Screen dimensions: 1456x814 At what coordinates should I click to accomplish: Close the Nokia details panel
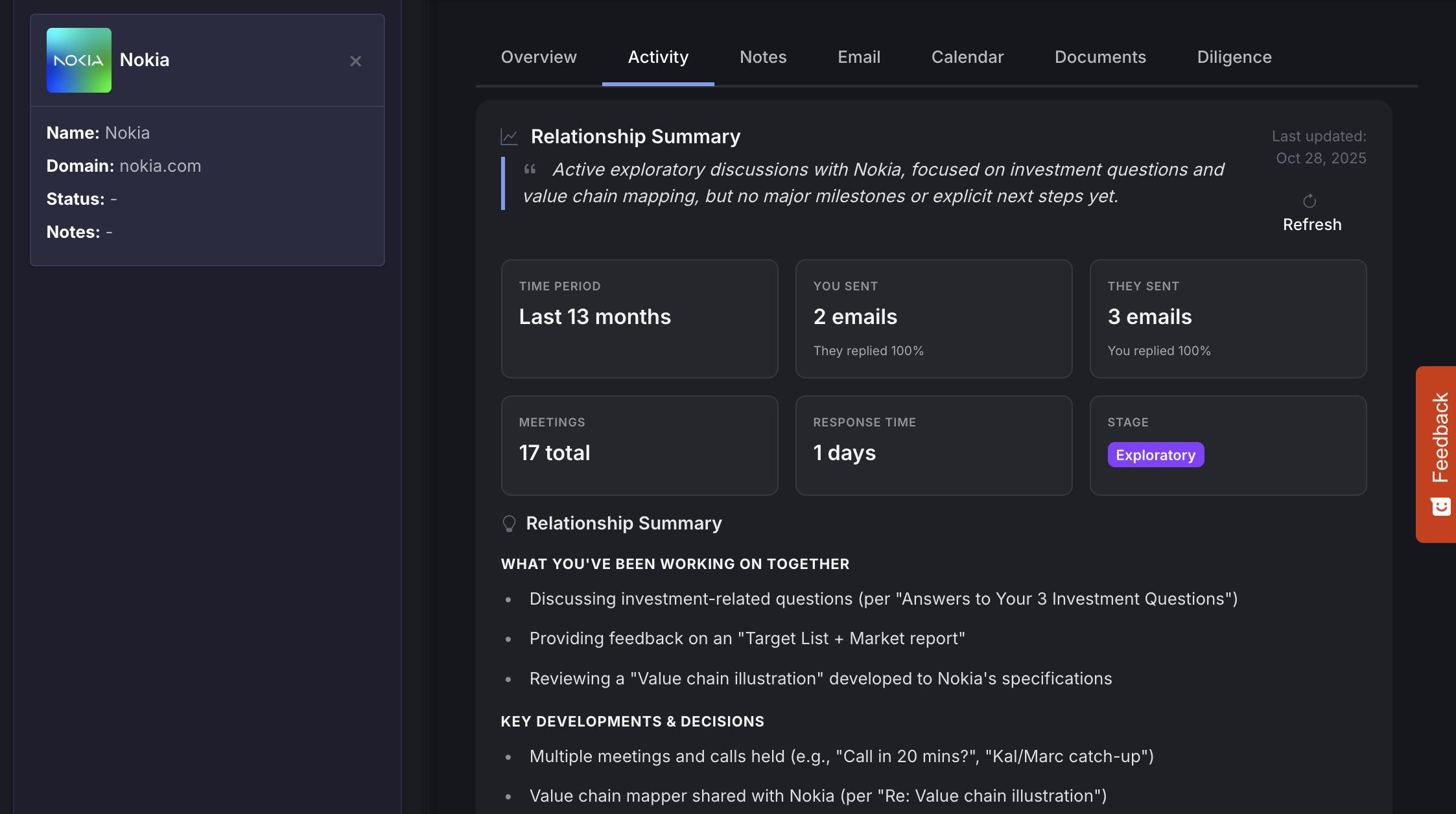tap(356, 60)
